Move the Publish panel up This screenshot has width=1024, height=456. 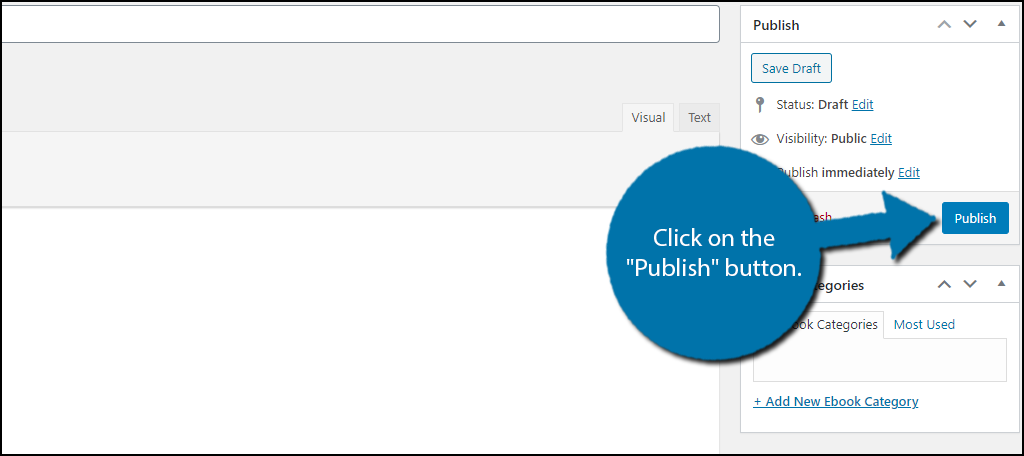944,24
